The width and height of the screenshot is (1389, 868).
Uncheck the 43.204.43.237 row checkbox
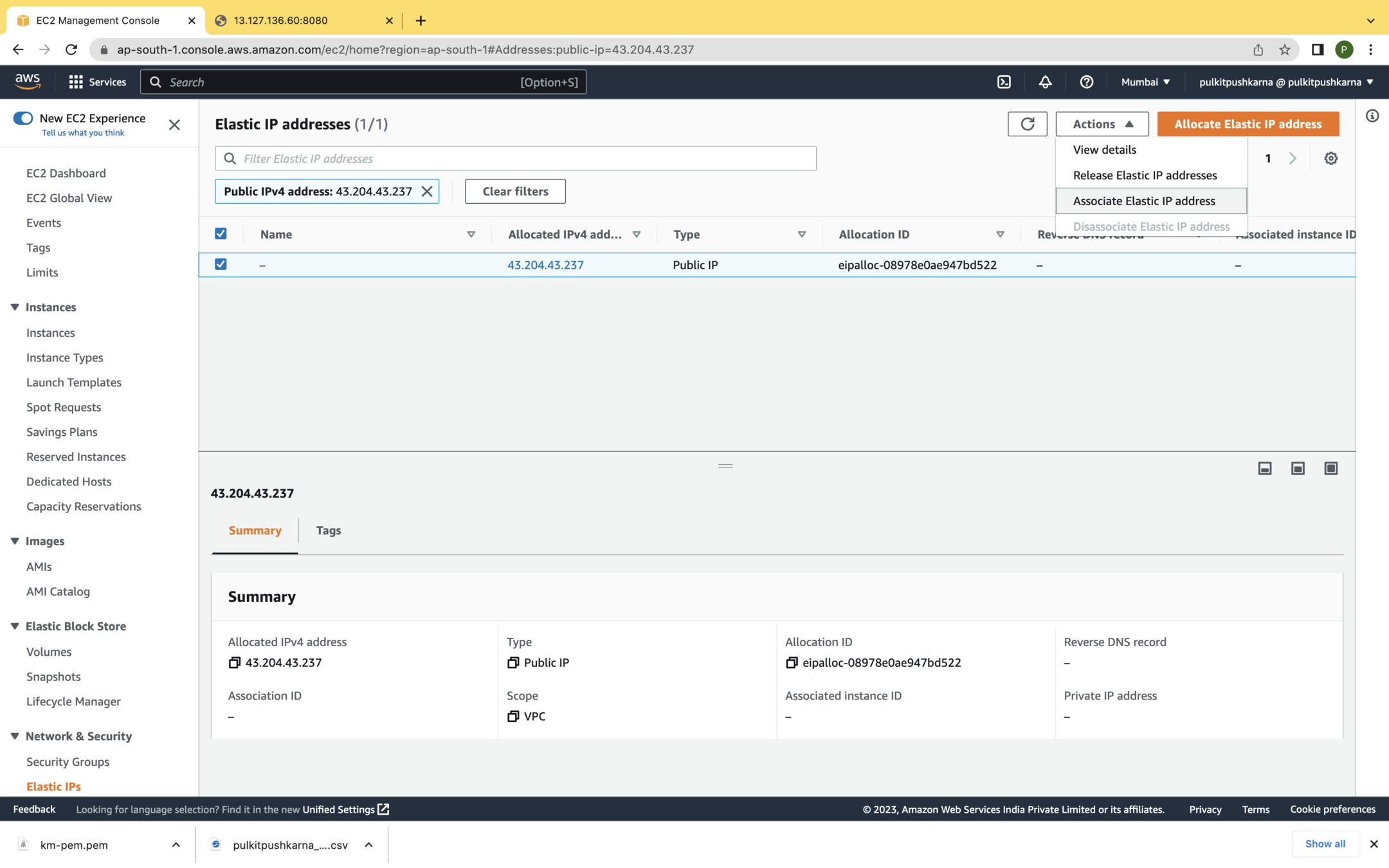coord(221,264)
